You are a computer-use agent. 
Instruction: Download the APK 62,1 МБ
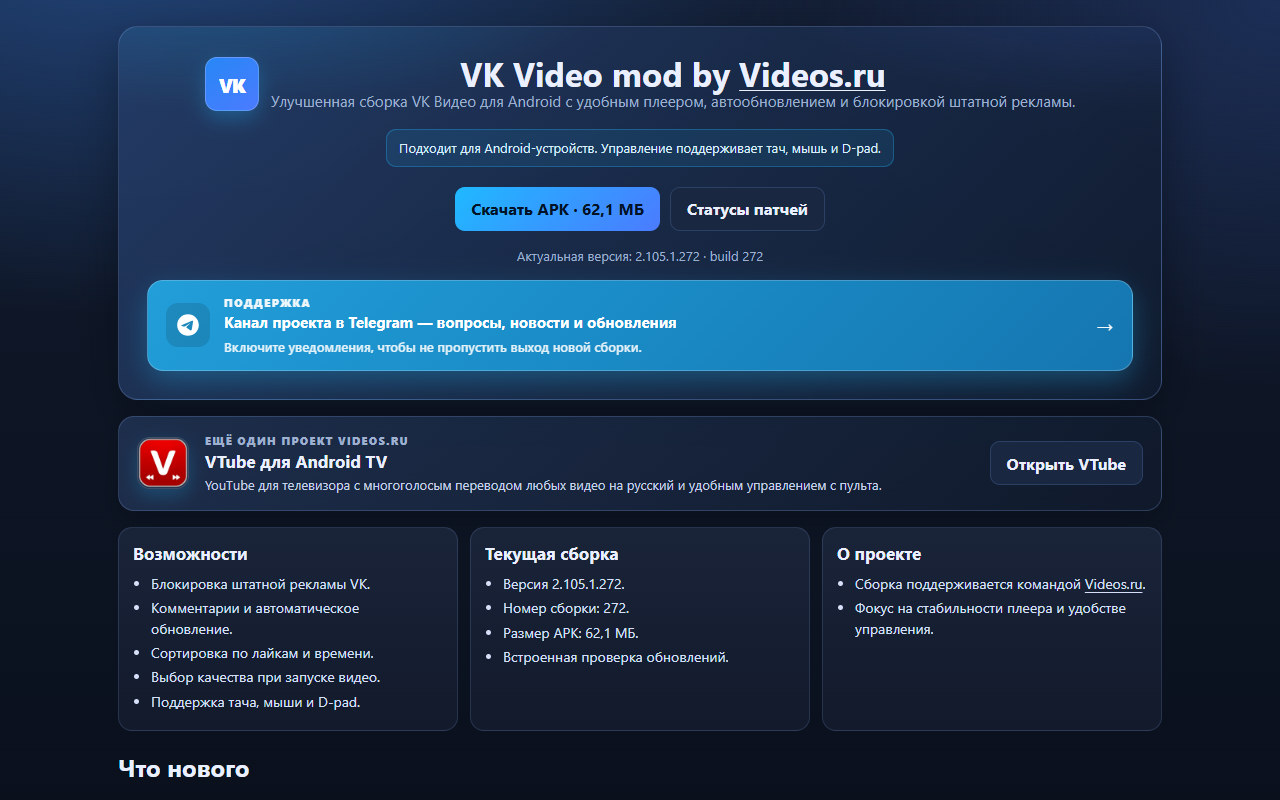[x=557, y=209]
